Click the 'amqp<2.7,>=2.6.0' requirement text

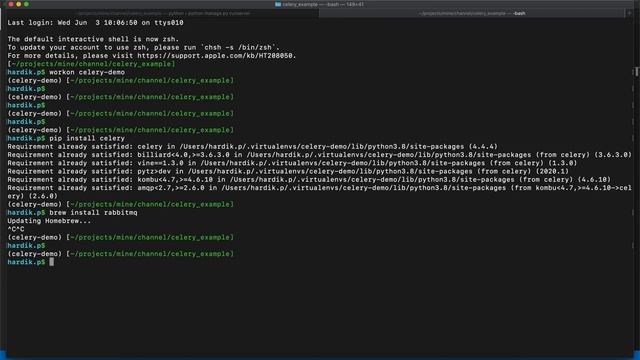point(171,188)
